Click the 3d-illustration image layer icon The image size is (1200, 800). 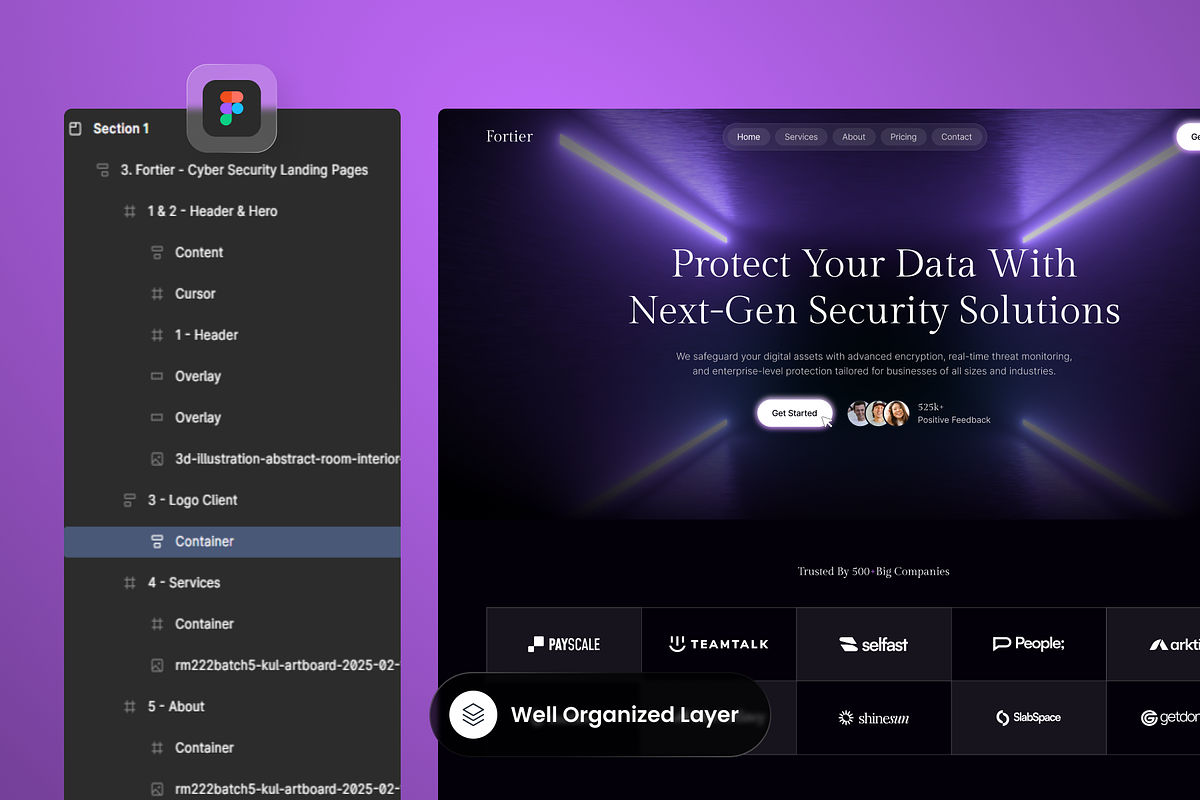tap(157, 459)
